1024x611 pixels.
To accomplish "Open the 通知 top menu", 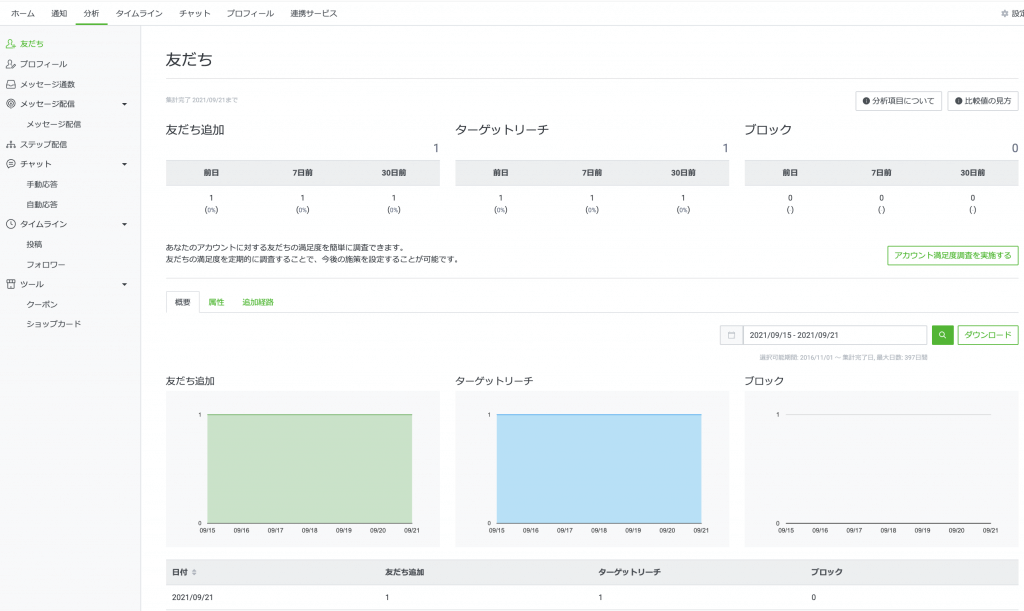I will [59, 13].
